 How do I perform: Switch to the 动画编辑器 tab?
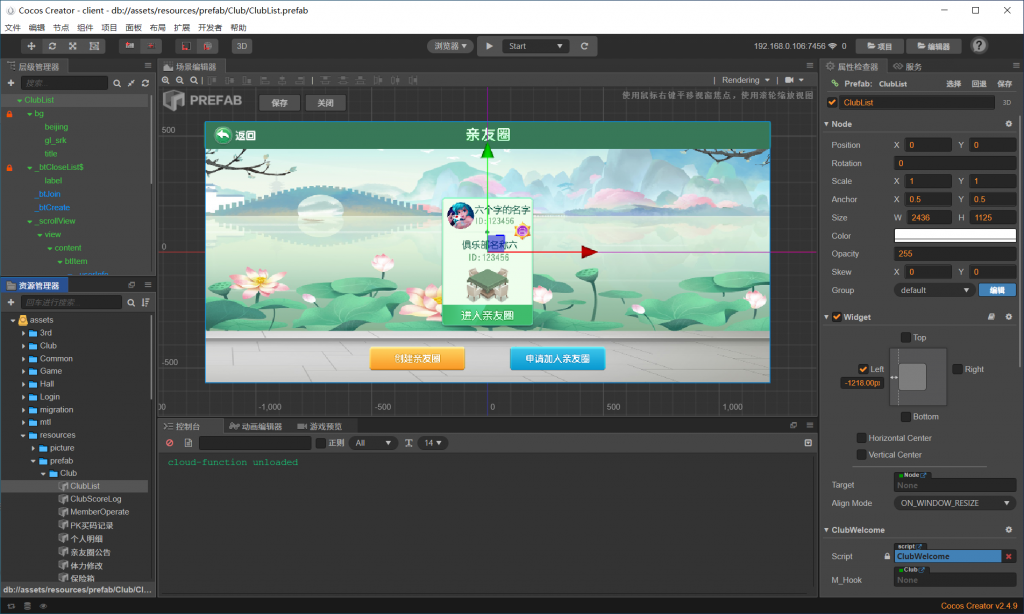point(263,426)
